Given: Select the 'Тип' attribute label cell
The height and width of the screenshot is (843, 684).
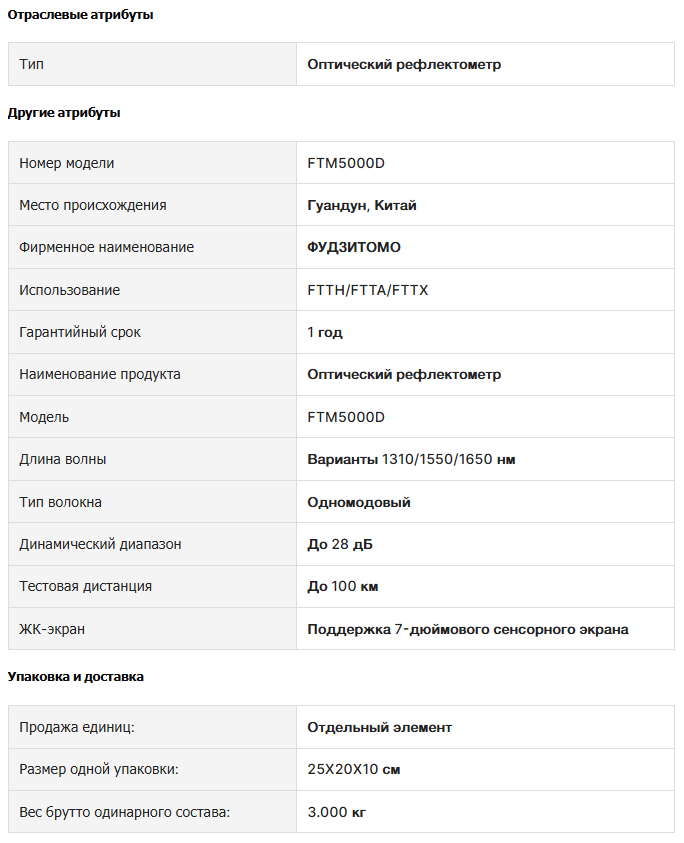Looking at the screenshot, I should click(152, 64).
